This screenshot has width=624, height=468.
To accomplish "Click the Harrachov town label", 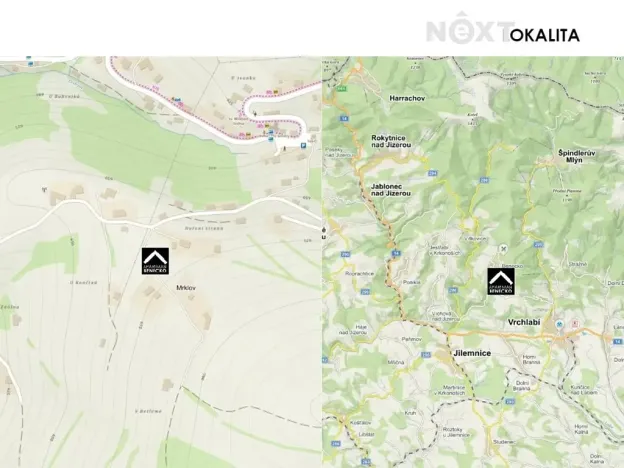I will pos(407,98).
